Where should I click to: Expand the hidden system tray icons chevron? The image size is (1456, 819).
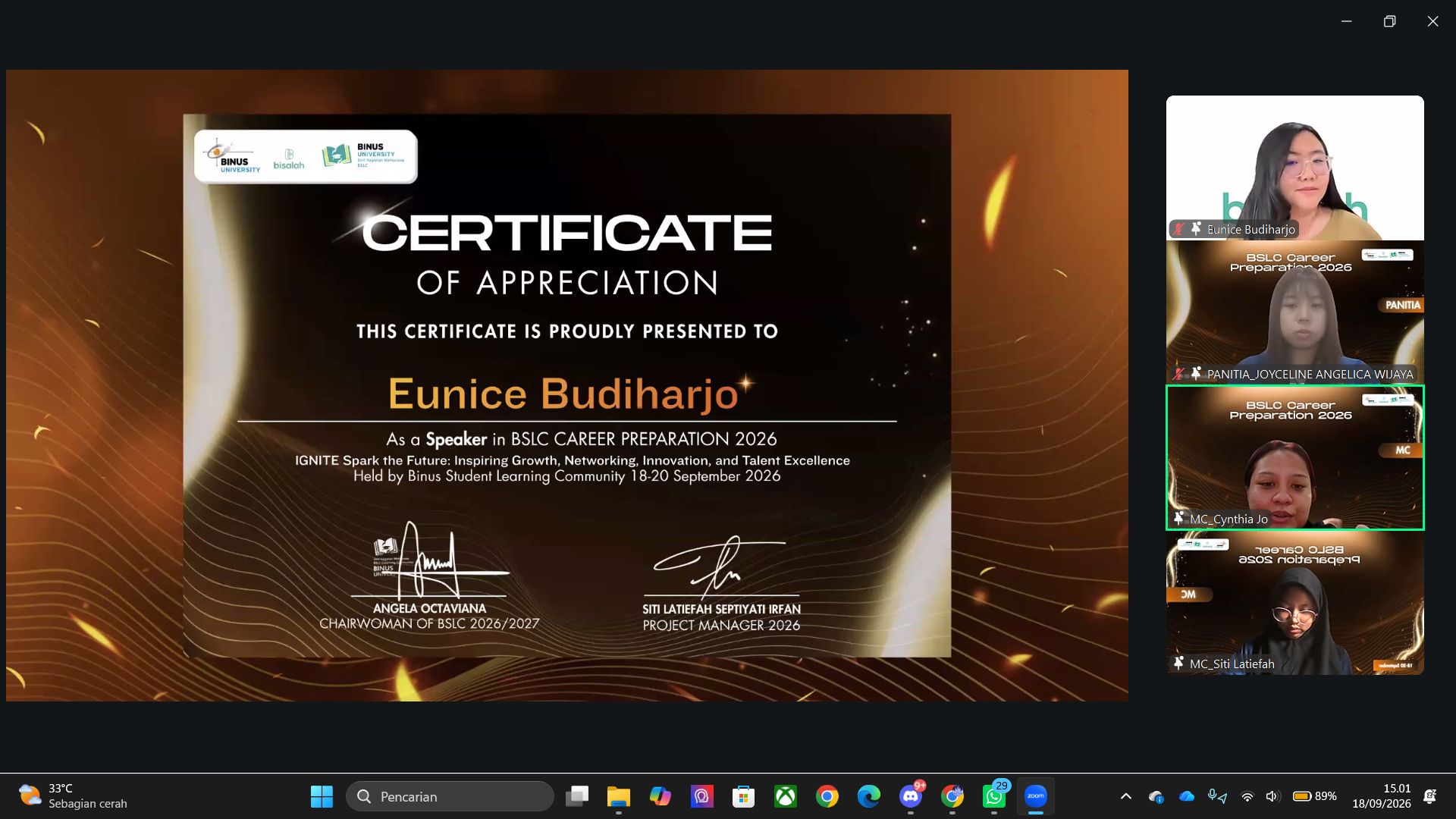coord(1126,796)
